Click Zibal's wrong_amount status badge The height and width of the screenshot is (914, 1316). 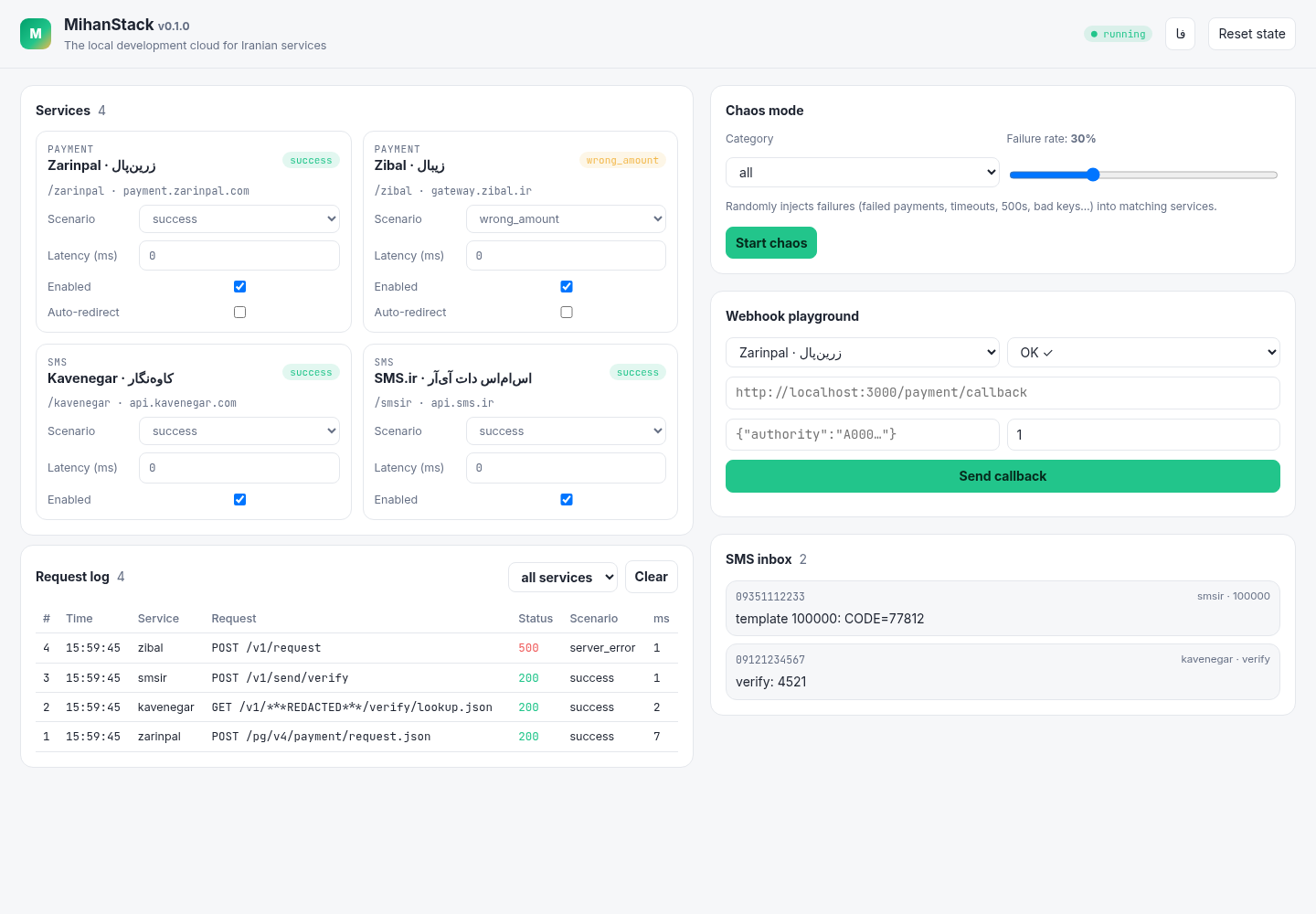(x=622, y=160)
